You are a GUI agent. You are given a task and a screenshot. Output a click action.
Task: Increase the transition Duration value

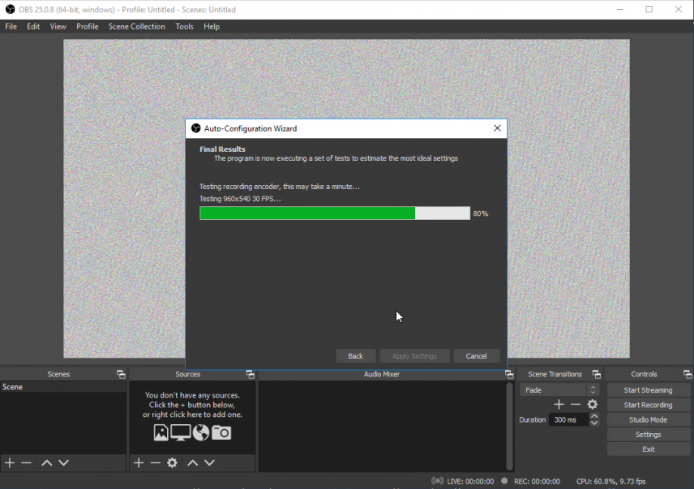[x=594, y=416]
